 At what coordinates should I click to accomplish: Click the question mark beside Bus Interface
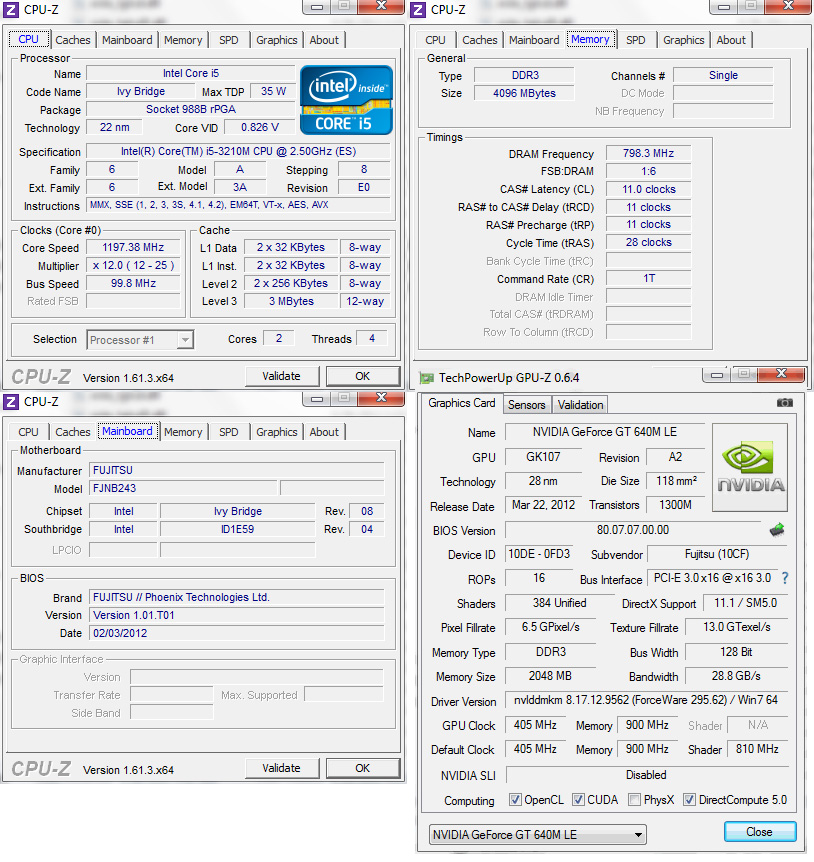[786, 578]
